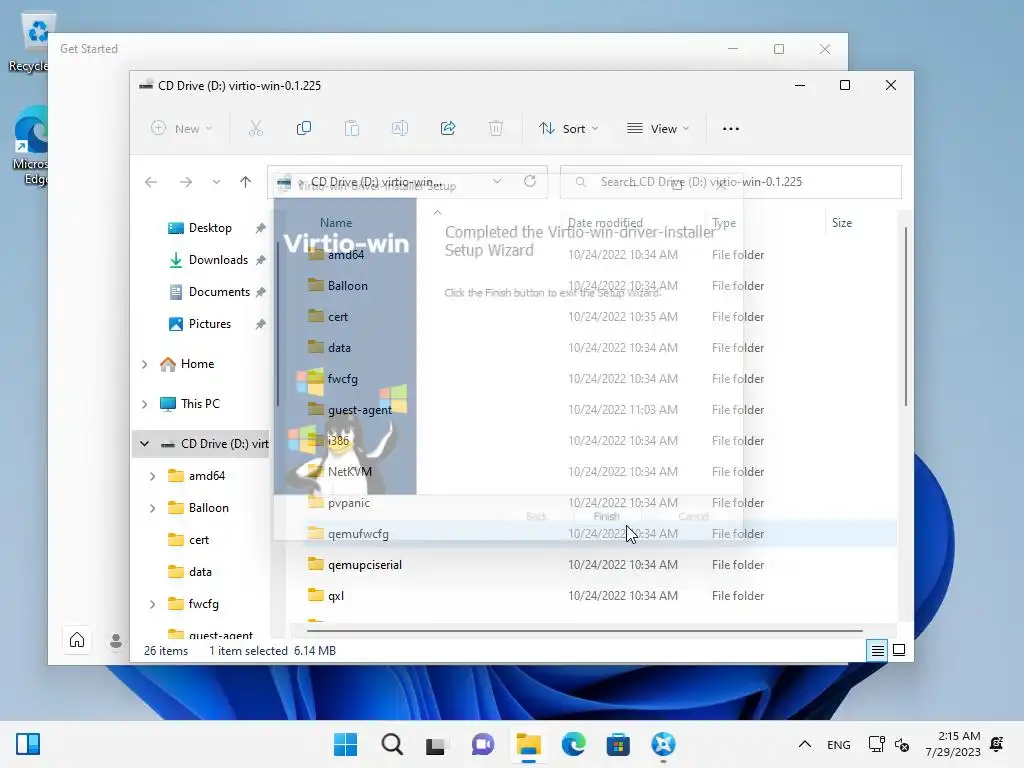The width and height of the screenshot is (1024, 768).
Task: Go up one folder level
Action: (246, 182)
